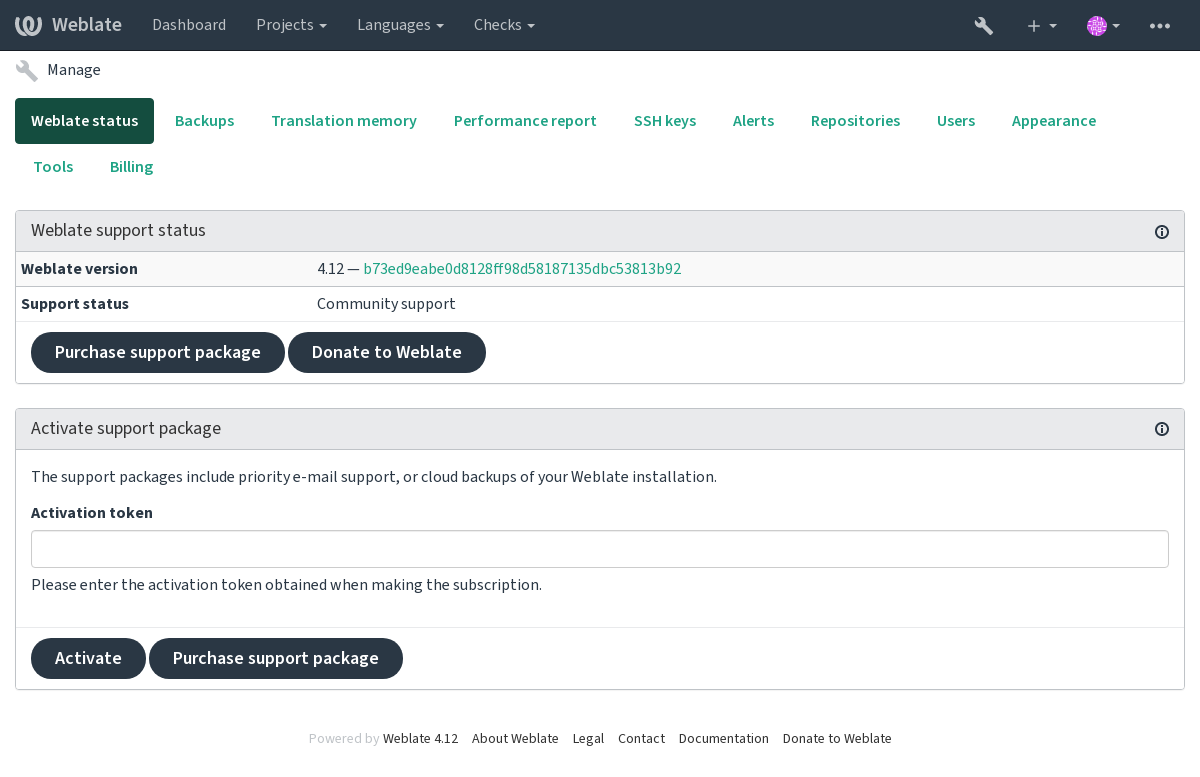Open the user avatar menu
1200x777 pixels.
(x=1103, y=26)
